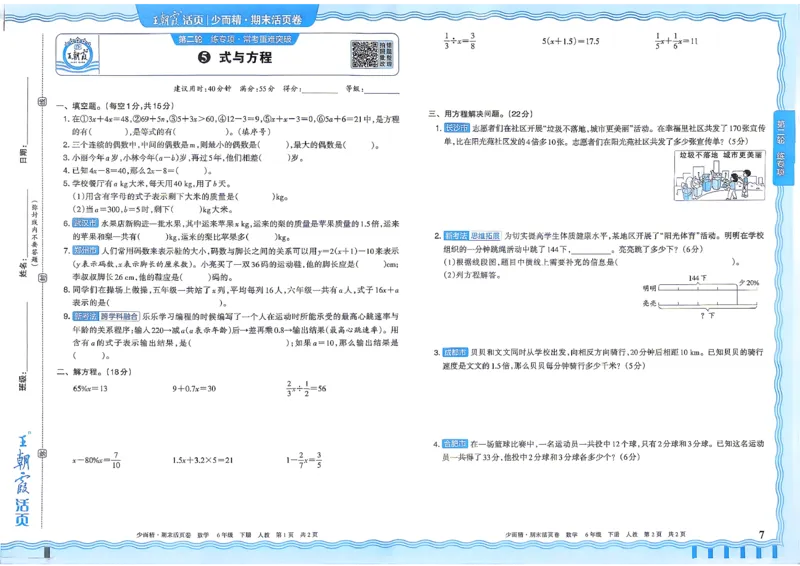
Task: Click the page number 7 in the corner
Action: 761,534
